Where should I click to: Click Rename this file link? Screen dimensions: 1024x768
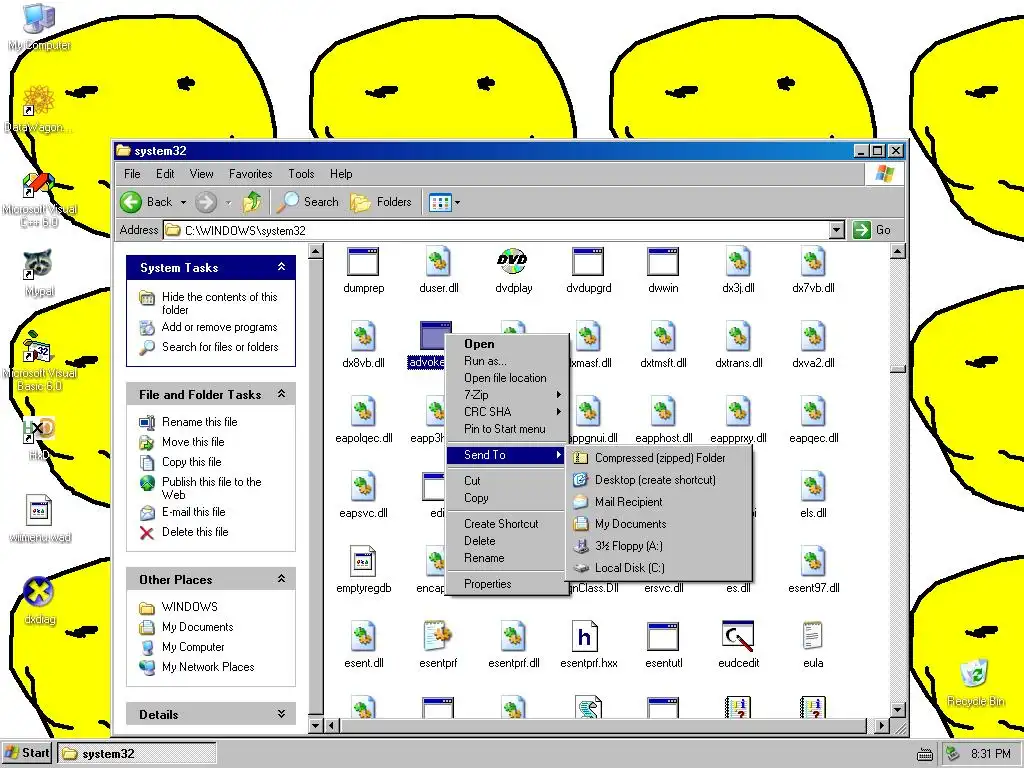[x=199, y=422]
